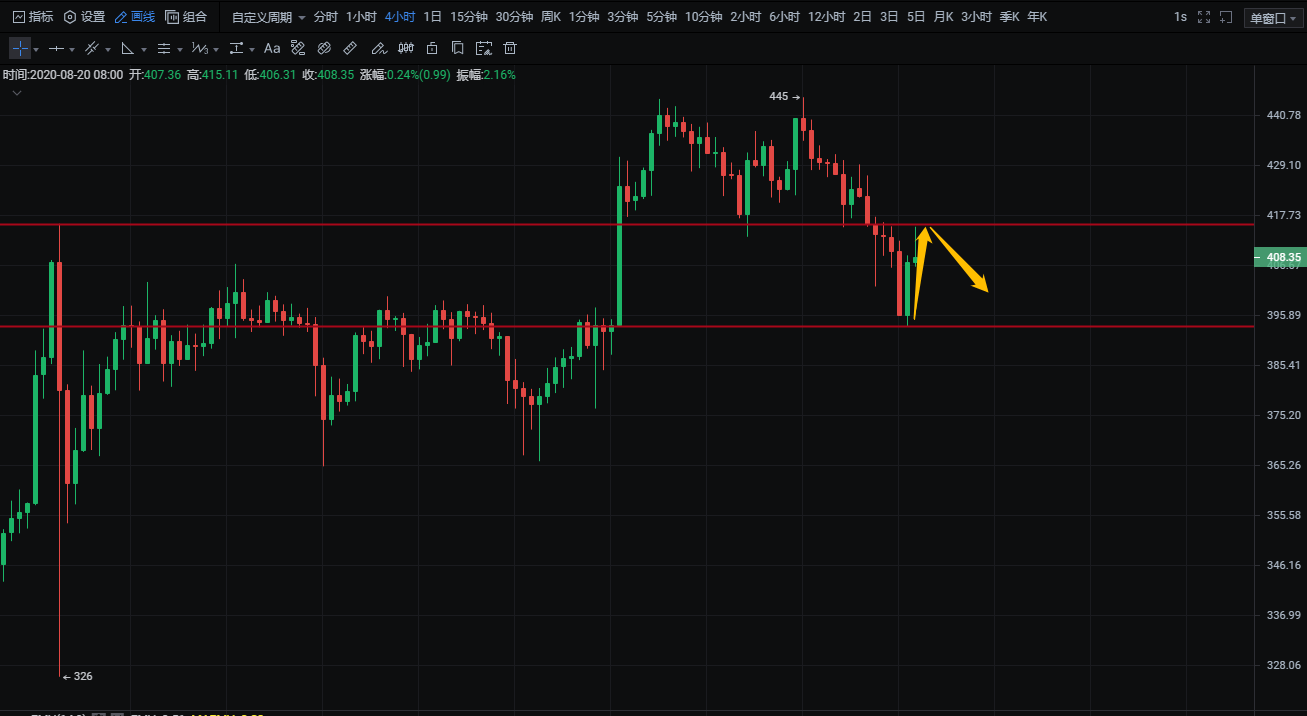Toggle the lock drawings icon
The height and width of the screenshot is (716, 1307).
coord(432,48)
